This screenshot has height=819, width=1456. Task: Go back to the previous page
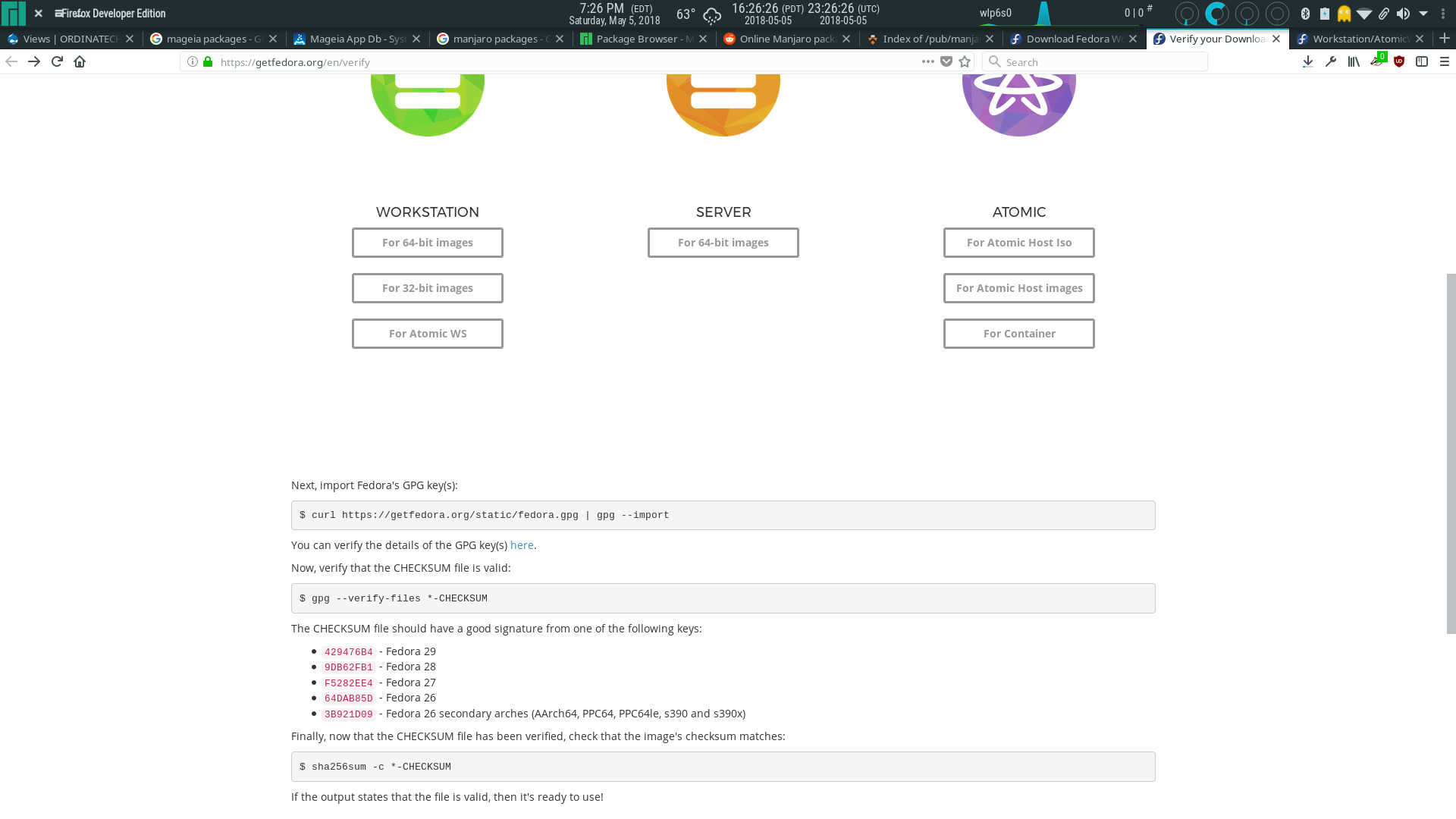pos(11,61)
